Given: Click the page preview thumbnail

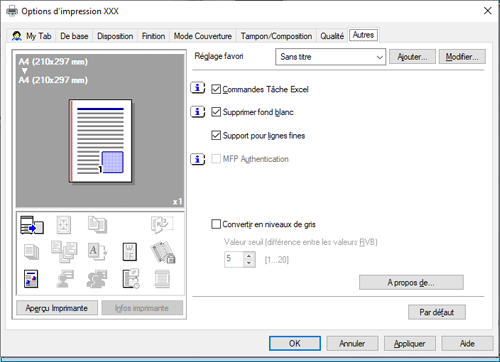Looking at the screenshot, I should (x=101, y=141).
